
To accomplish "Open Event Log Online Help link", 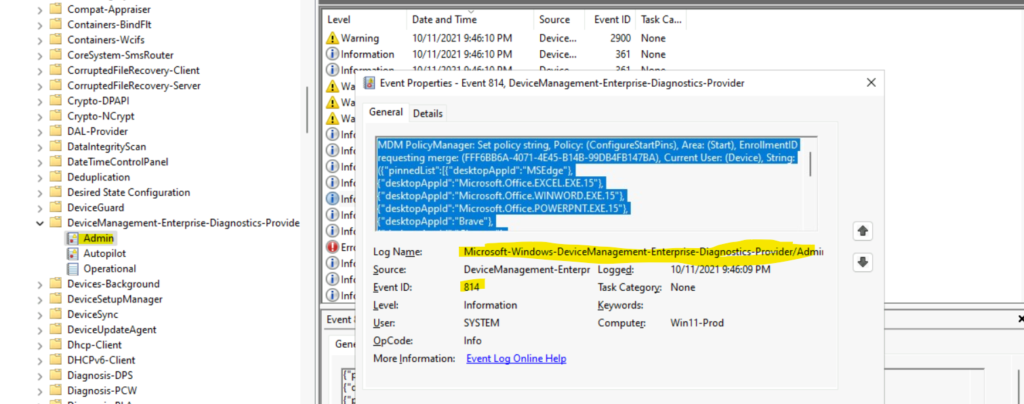I will 516,359.
